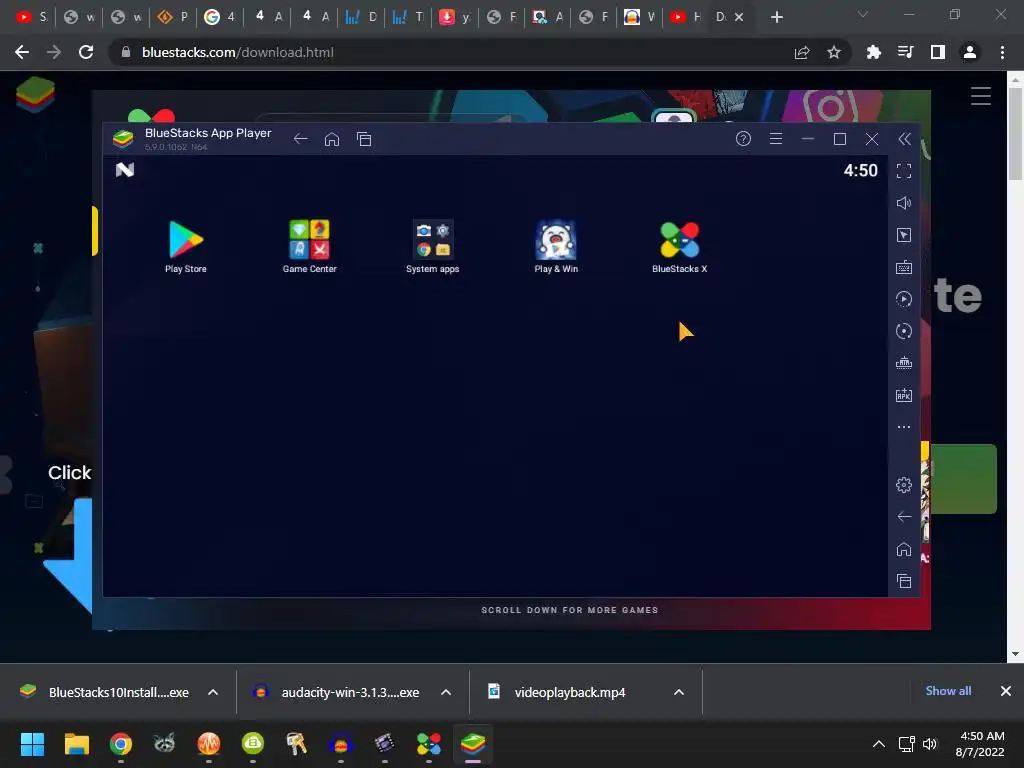Collapse the BlueStacks side toolbar
The height and width of the screenshot is (768, 1024).
pyautogui.click(x=904, y=138)
